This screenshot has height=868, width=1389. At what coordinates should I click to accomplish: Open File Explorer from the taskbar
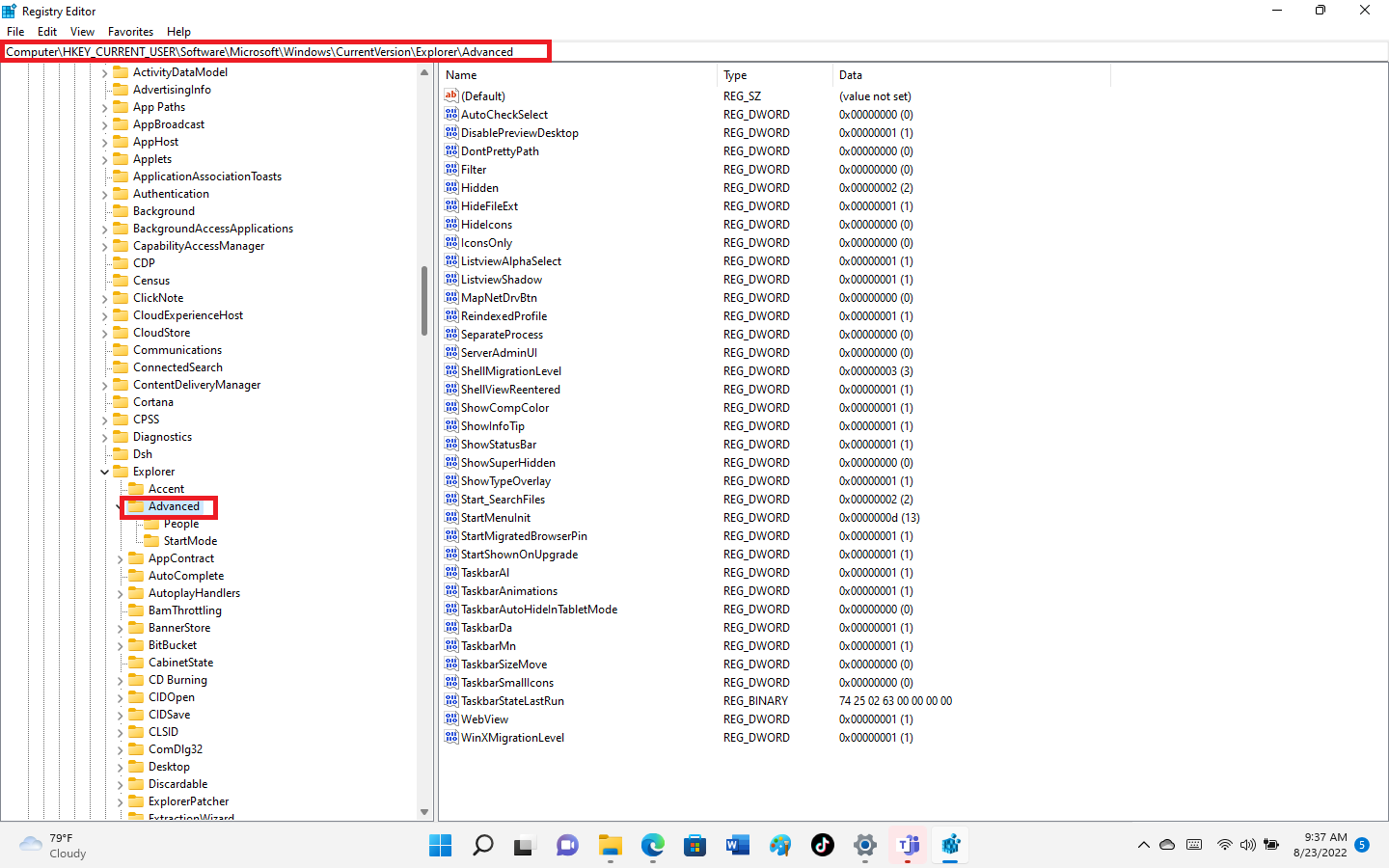(x=611, y=846)
